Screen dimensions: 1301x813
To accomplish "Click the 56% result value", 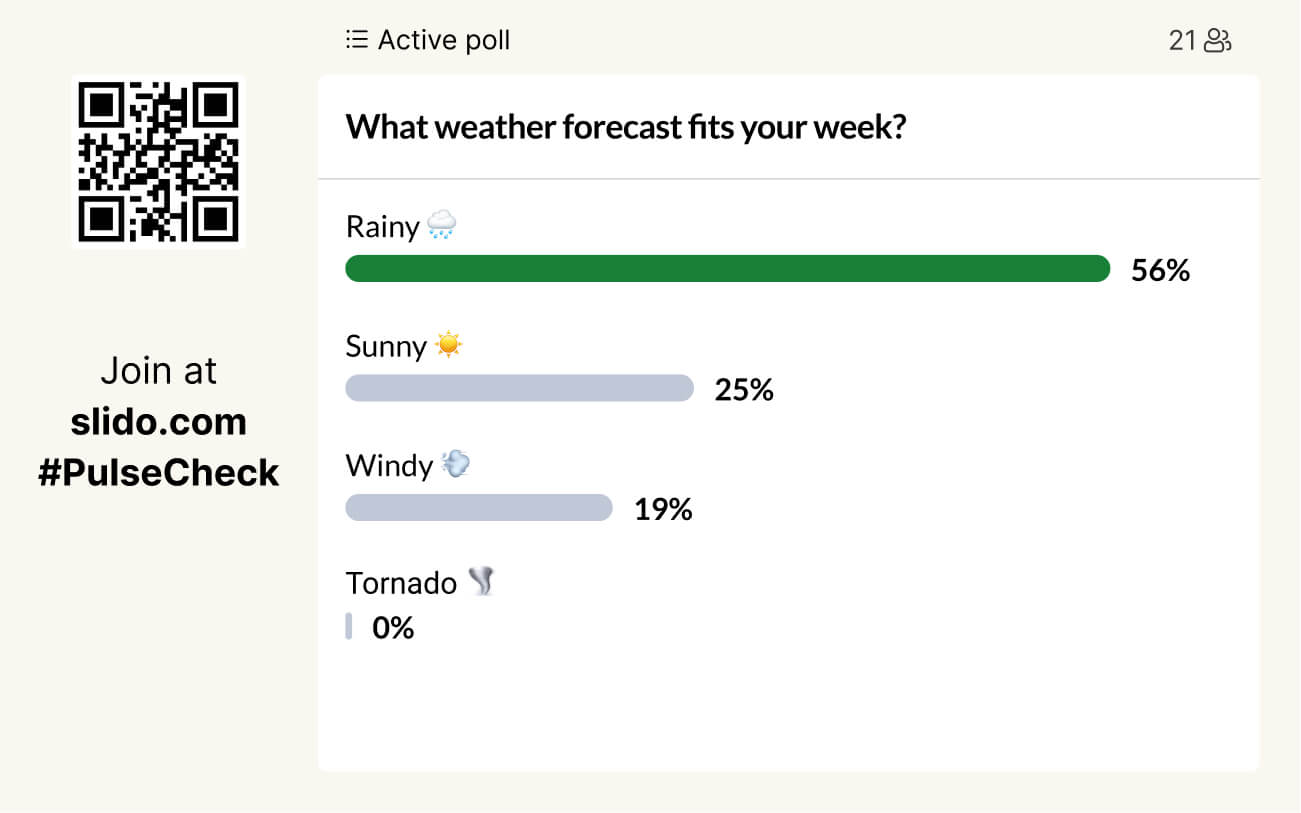I will point(1160,270).
